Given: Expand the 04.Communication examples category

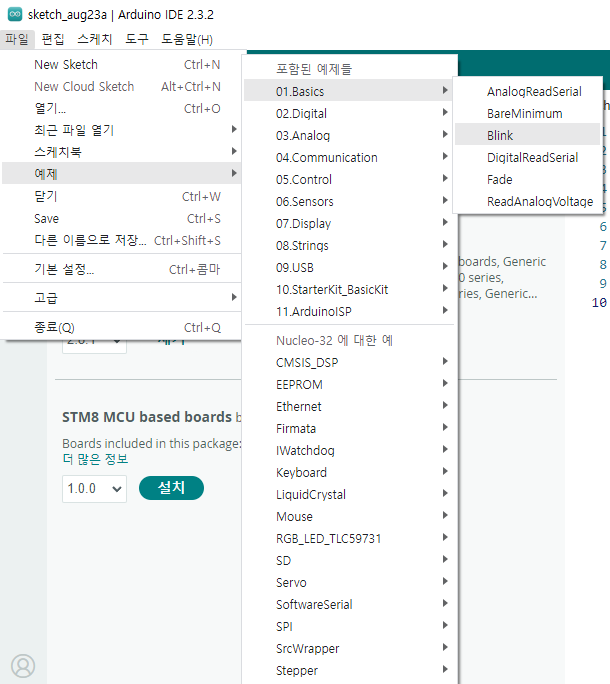Looking at the screenshot, I should (349, 157).
